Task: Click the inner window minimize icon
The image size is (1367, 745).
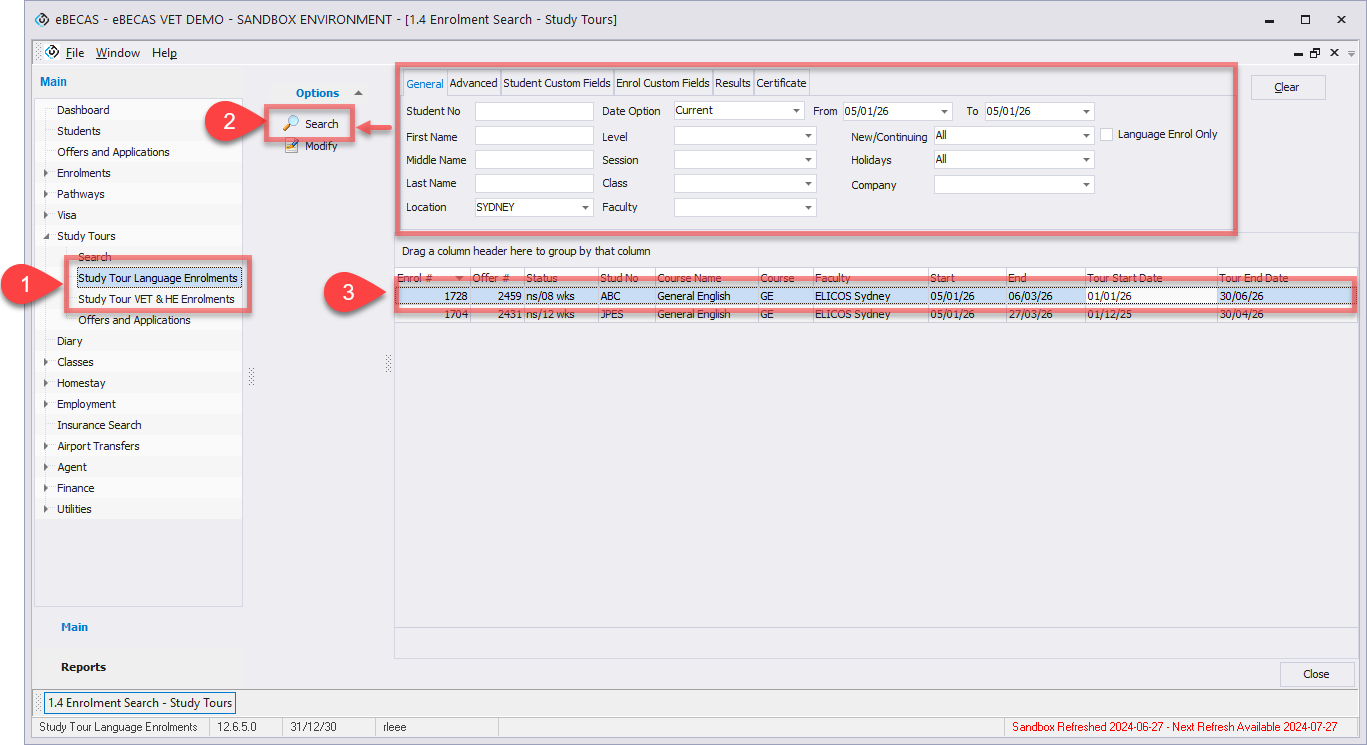Action: click(1298, 53)
